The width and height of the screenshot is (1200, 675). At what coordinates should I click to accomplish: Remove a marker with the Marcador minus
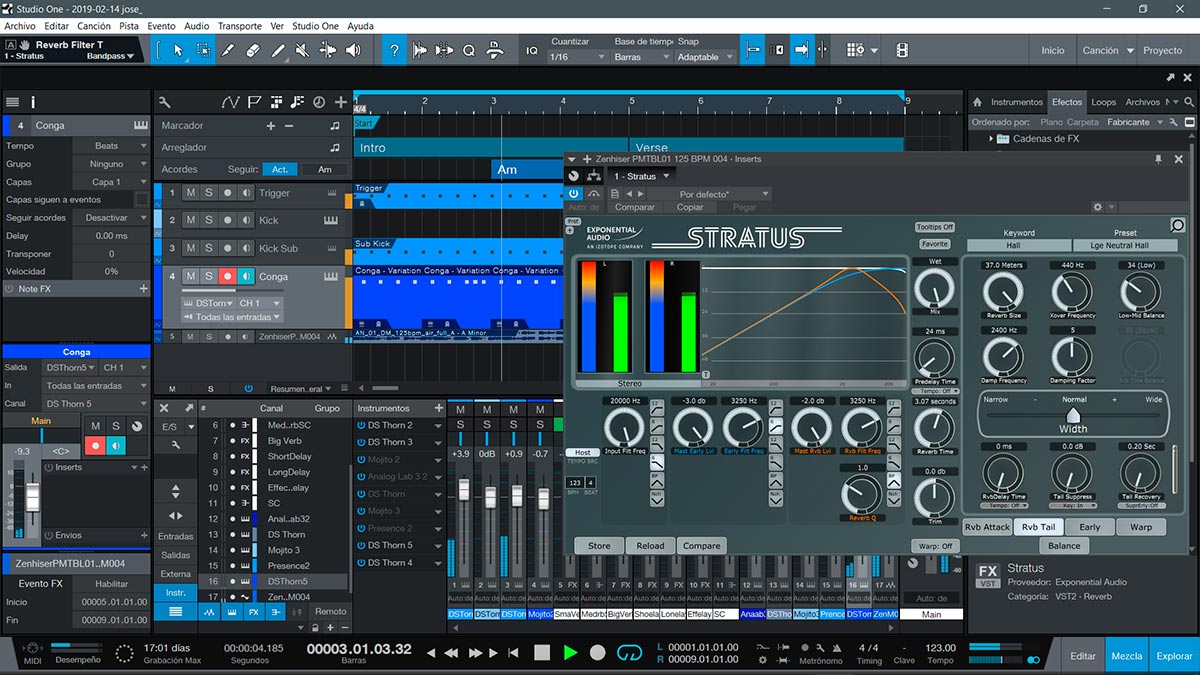coord(289,126)
